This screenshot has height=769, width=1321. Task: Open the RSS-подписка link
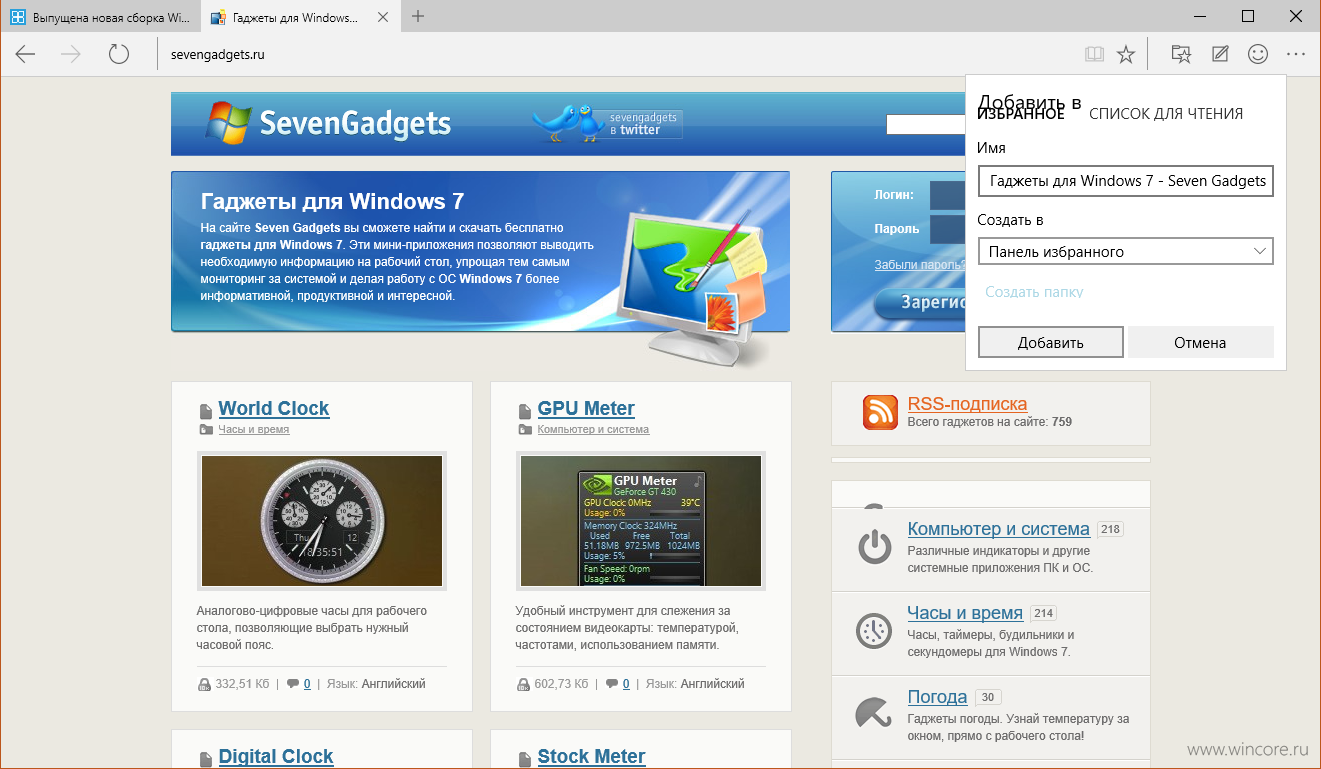click(x=967, y=404)
